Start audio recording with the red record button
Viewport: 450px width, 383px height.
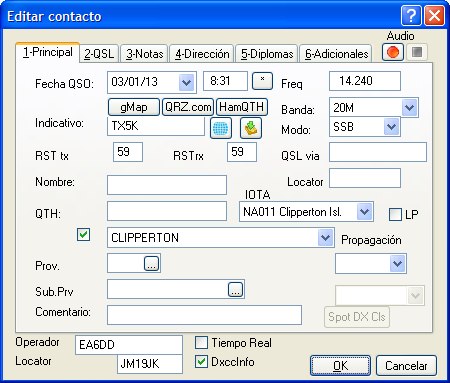pyautogui.click(x=393, y=52)
